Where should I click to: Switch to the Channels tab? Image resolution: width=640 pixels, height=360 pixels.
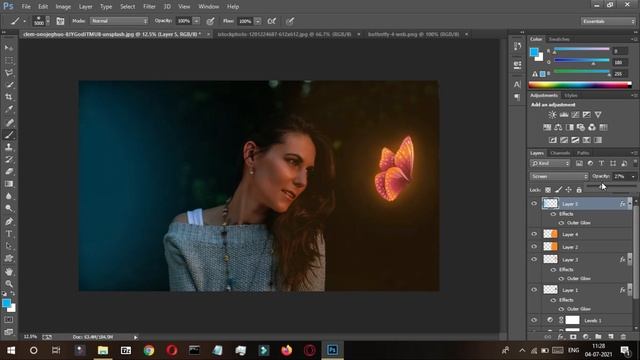click(x=560, y=153)
